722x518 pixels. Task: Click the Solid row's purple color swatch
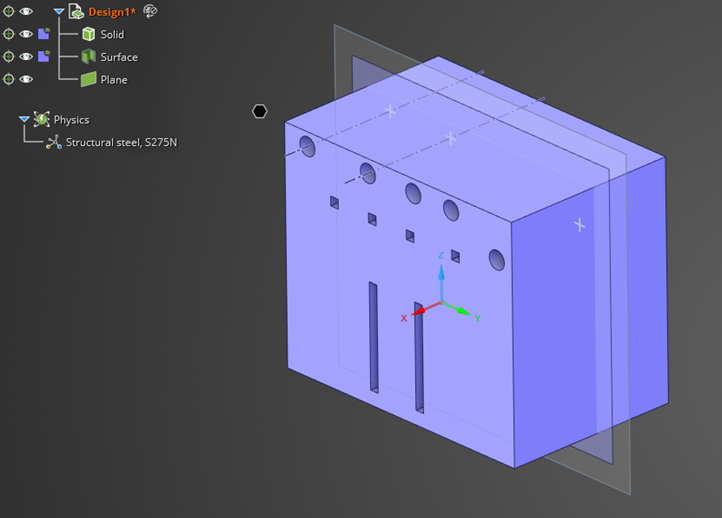(x=43, y=34)
